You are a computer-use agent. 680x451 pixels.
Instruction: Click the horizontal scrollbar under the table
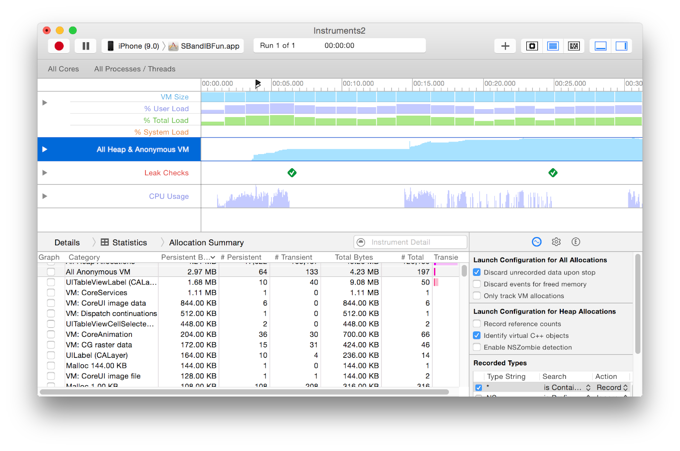(245, 392)
